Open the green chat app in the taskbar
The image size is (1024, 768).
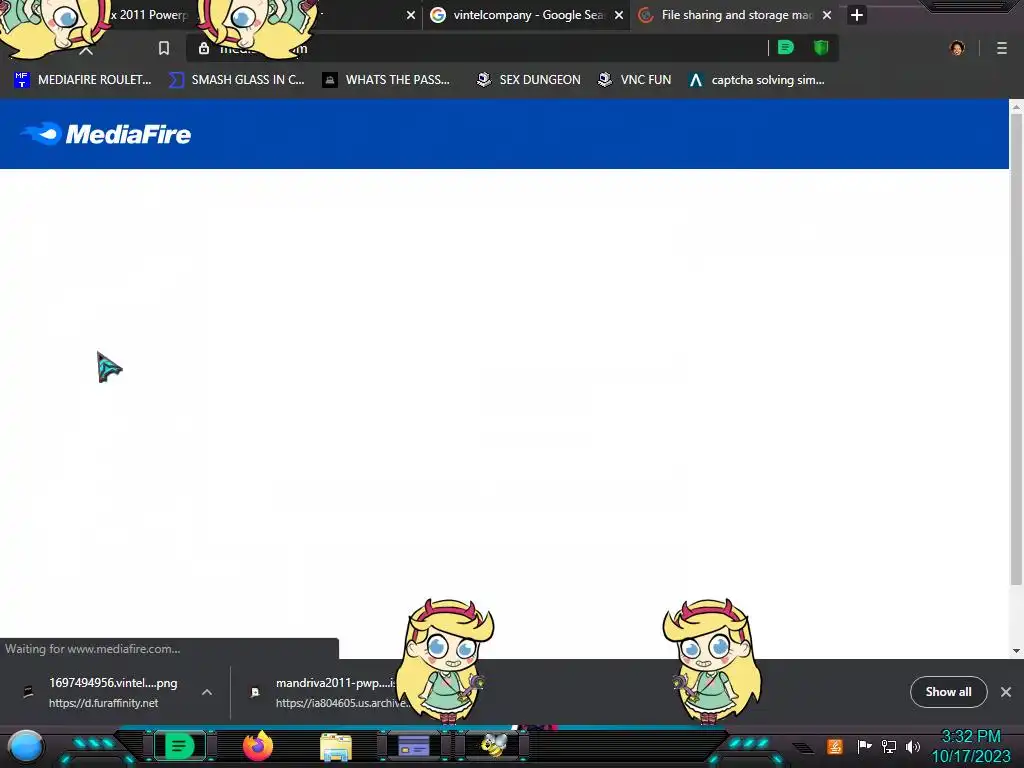[x=179, y=746]
